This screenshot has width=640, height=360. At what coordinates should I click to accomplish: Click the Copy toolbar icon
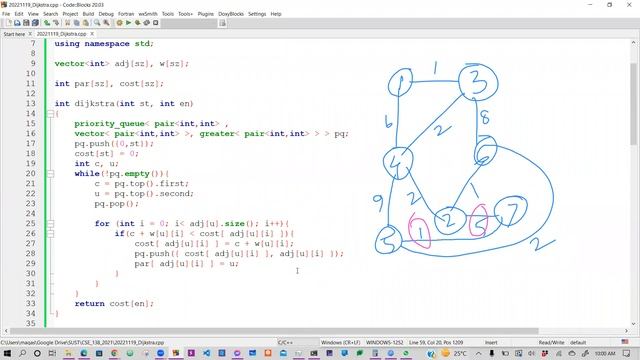[x=77, y=23]
